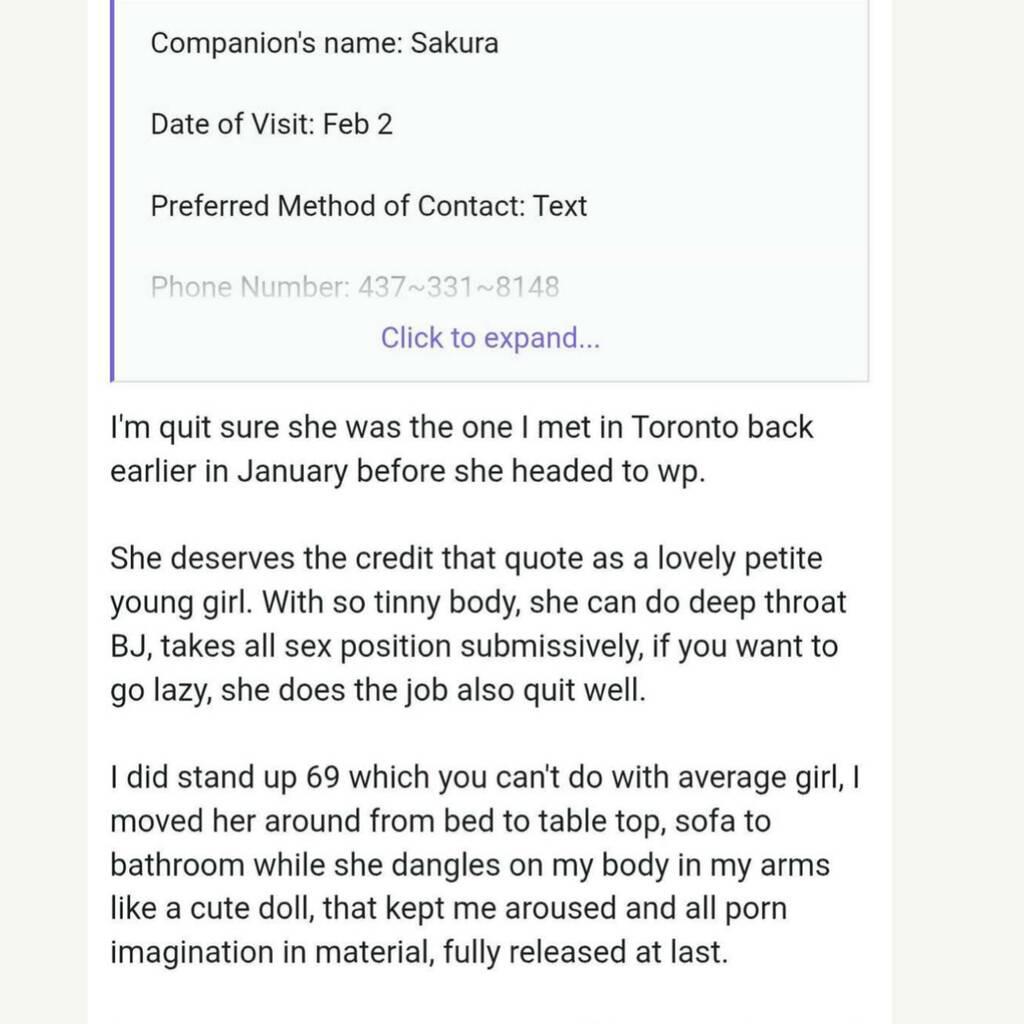This screenshot has height=1024, width=1024.
Task: Click the expand link's ellipsis
Action: (x=587, y=338)
